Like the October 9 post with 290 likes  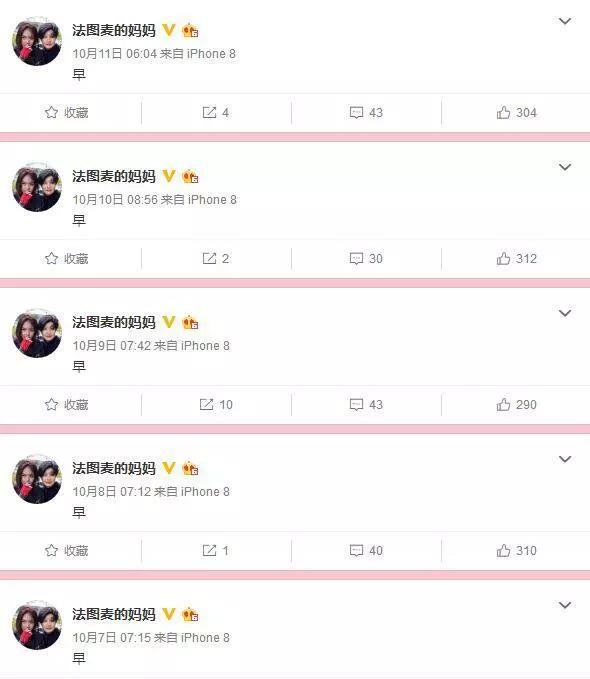point(516,404)
